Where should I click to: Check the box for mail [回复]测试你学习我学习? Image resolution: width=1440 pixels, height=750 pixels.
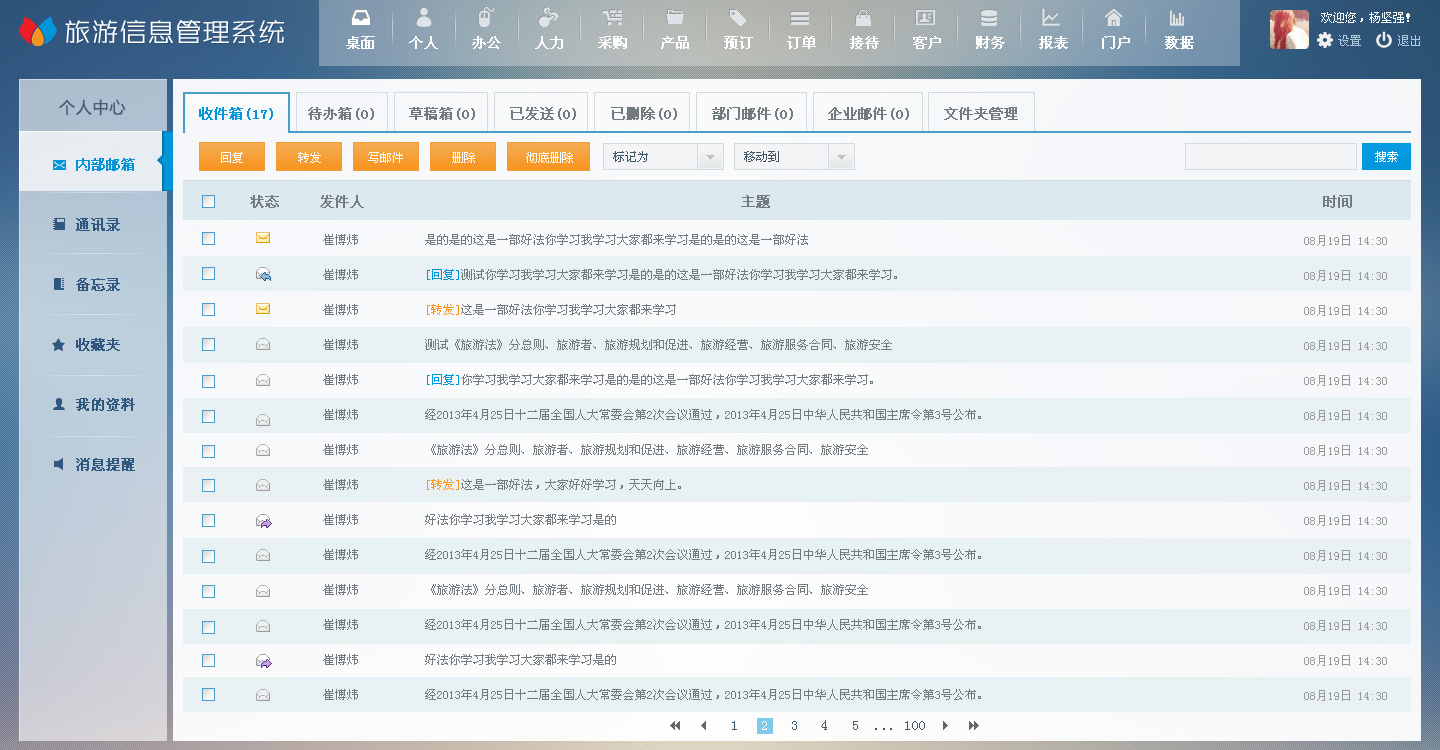(208, 273)
